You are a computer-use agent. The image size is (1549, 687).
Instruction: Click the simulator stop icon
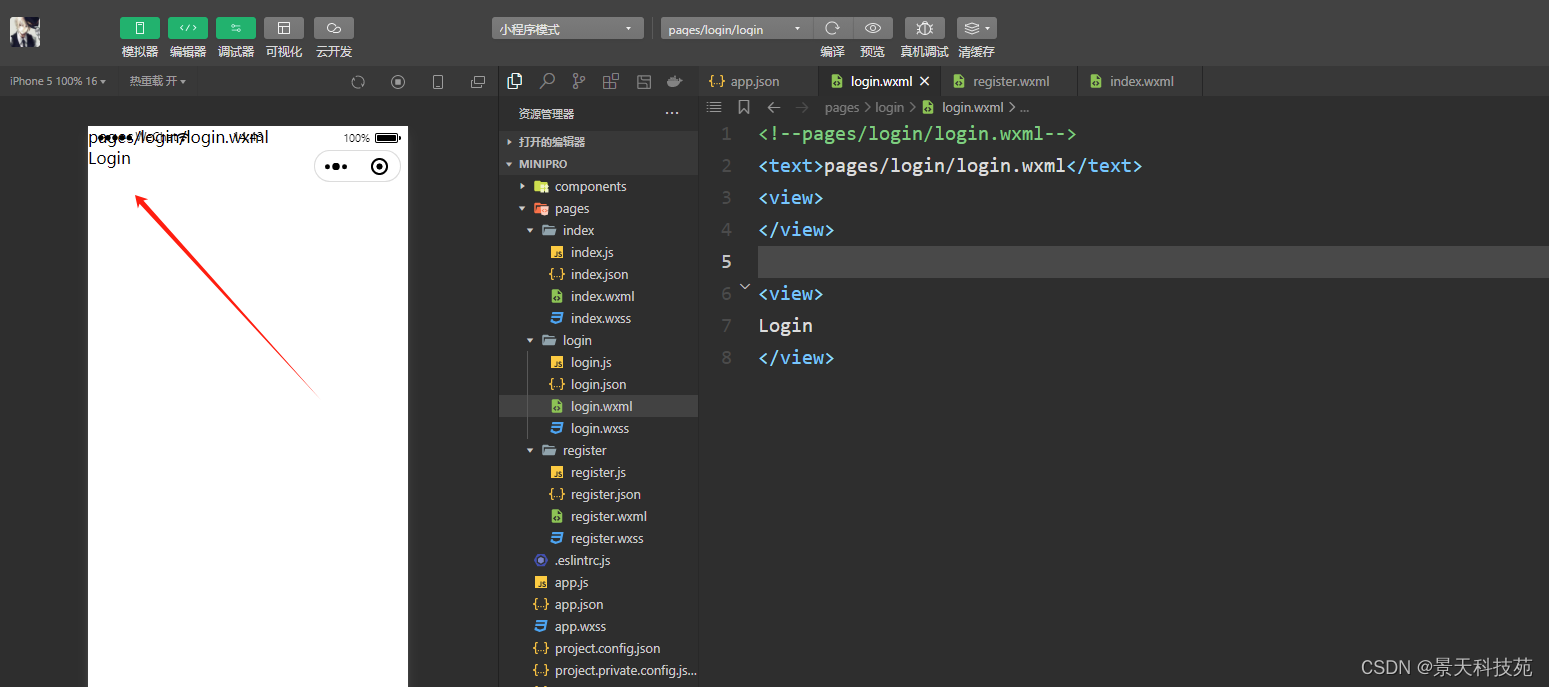coord(398,82)
